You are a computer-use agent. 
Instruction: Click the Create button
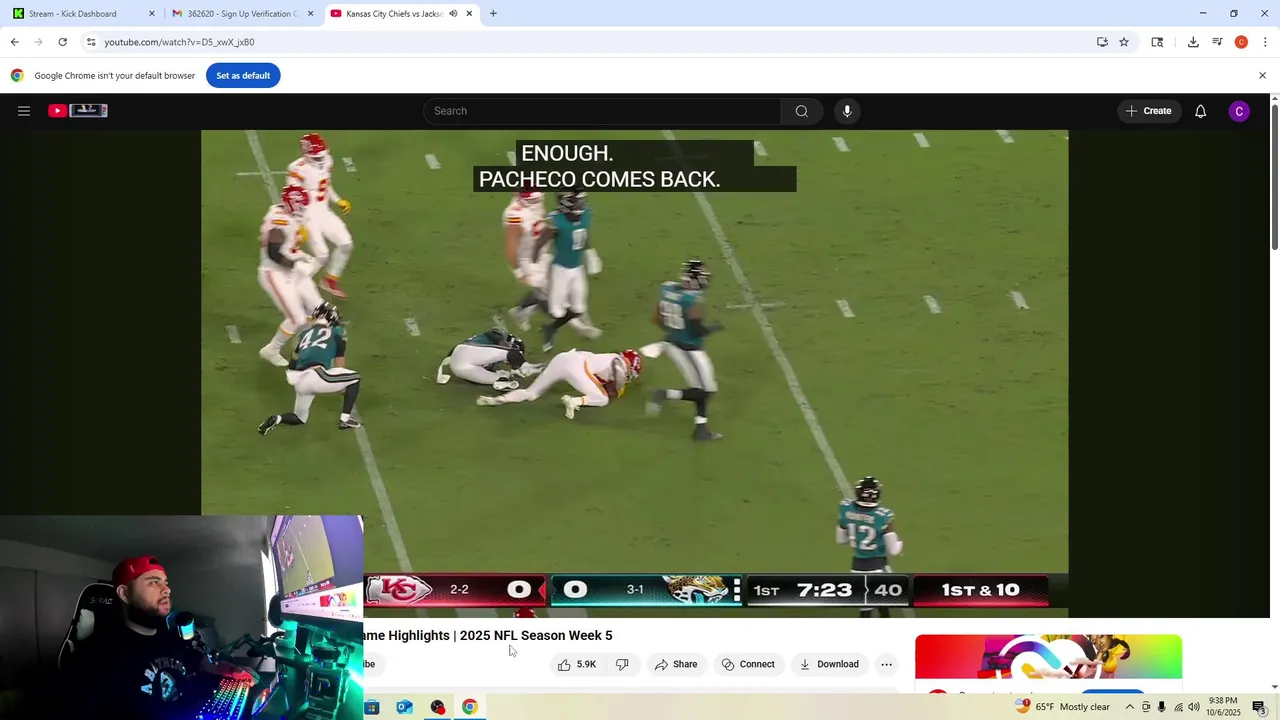click(x=1148, y=111)
